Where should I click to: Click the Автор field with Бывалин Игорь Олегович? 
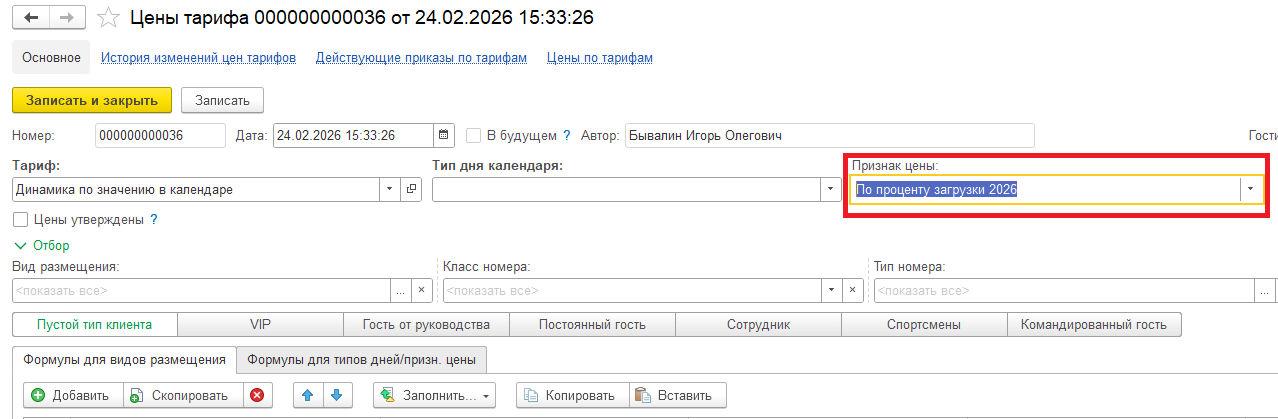(829, 135)
